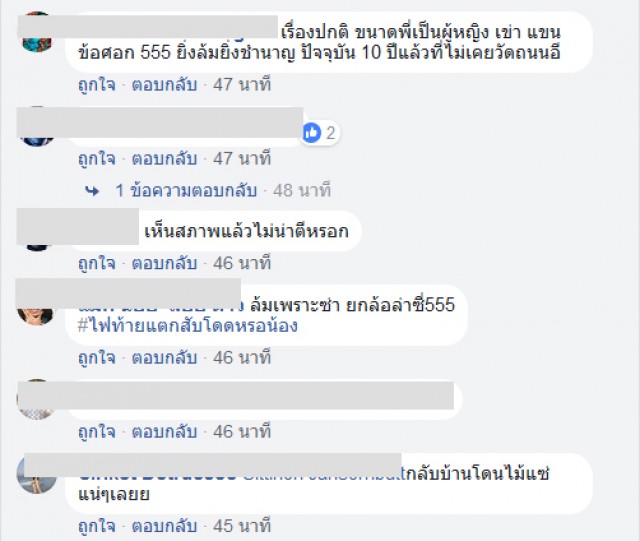Click the 45 นาที timestamp on last comment

[x=242, y=526]
